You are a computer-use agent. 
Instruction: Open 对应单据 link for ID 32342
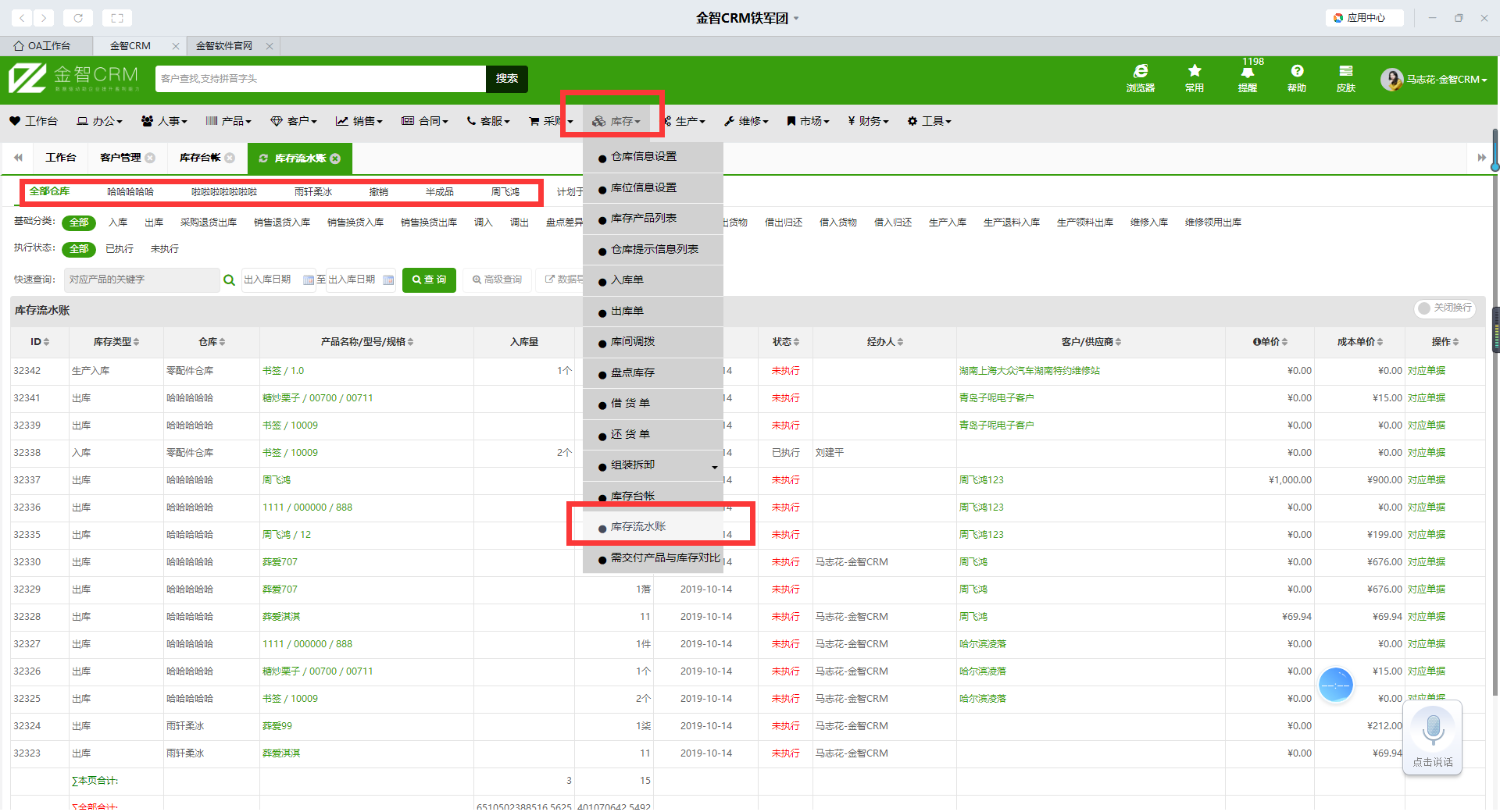pos(1427,371)
